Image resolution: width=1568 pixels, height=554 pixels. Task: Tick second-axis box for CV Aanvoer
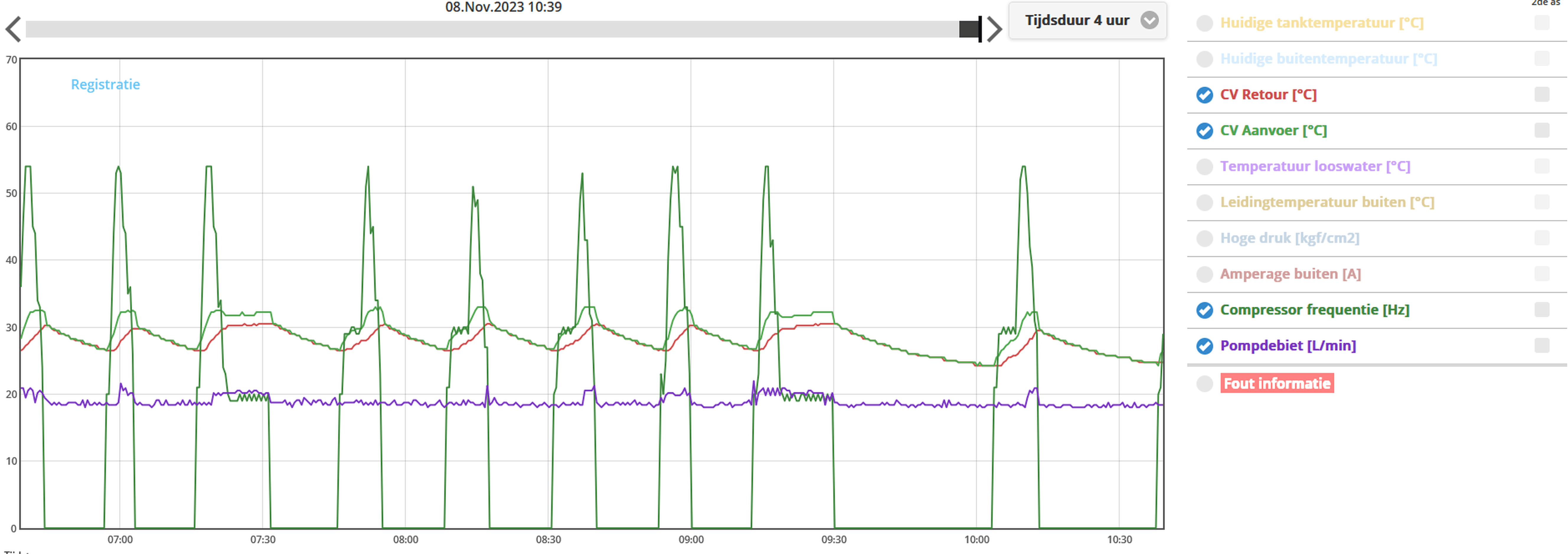coord(1542,130)
